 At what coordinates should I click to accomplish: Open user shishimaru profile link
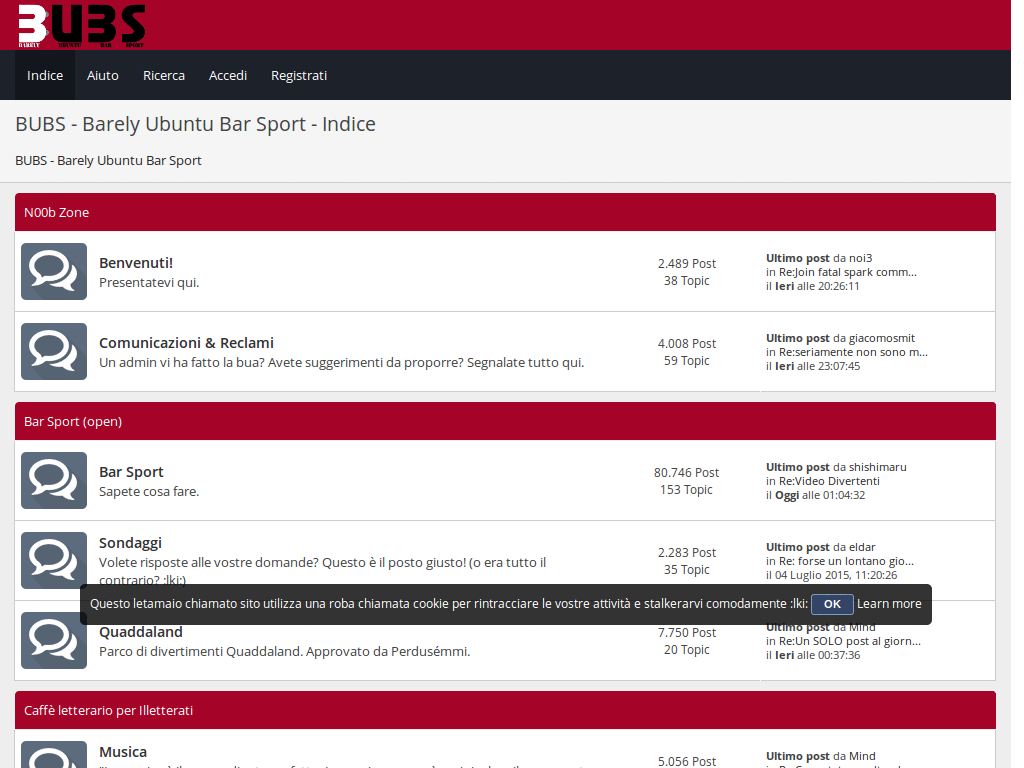878,467
